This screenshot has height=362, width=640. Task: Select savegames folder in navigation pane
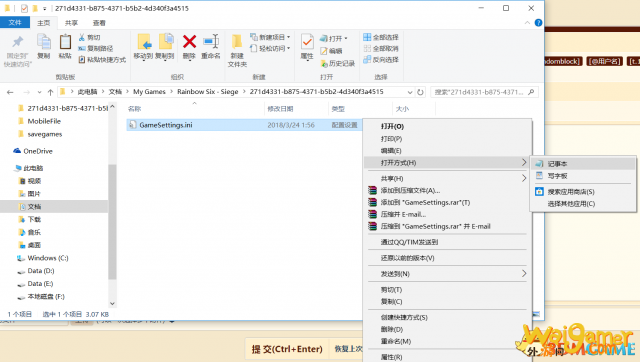point(44,134)
